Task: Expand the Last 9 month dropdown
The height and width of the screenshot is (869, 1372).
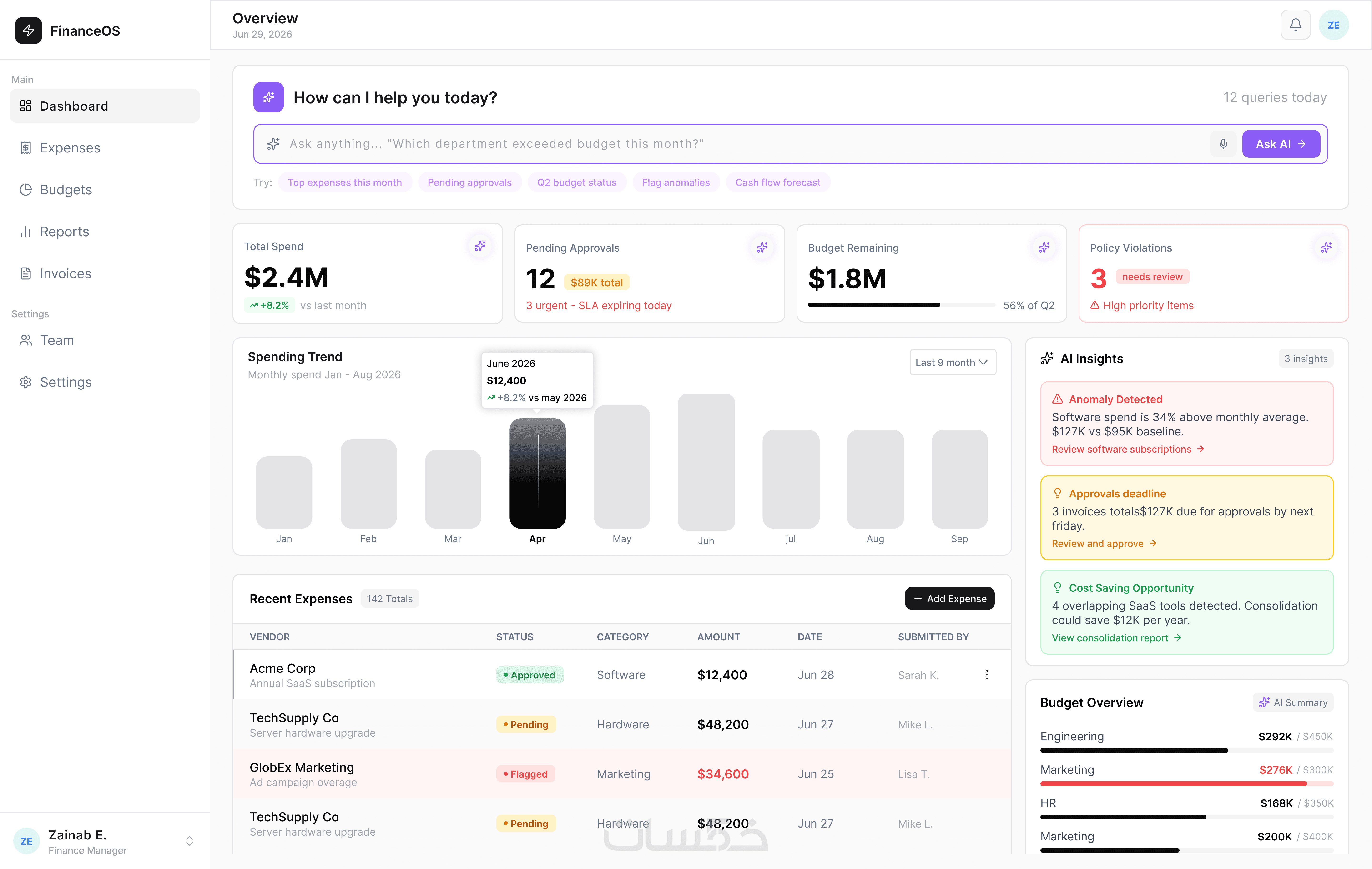Action: coord(953,362)
